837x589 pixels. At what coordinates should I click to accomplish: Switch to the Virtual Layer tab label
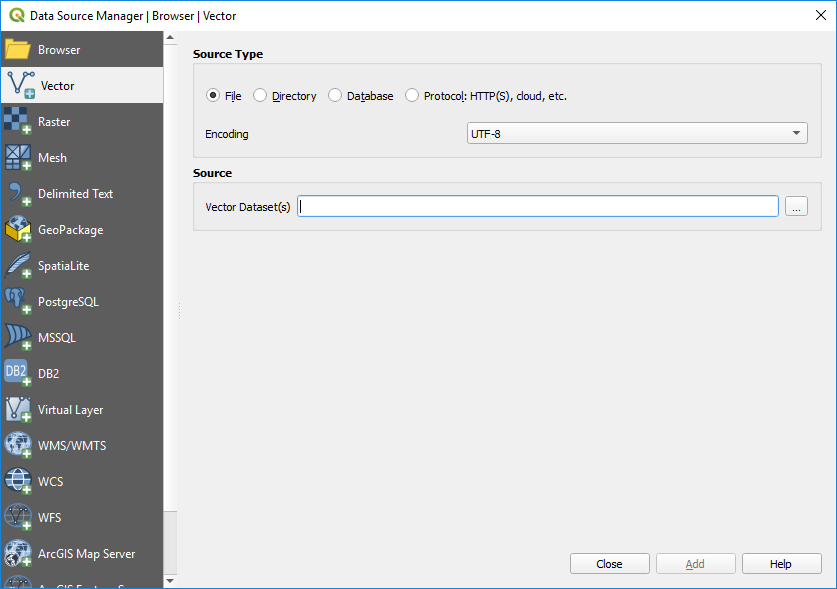70,410
